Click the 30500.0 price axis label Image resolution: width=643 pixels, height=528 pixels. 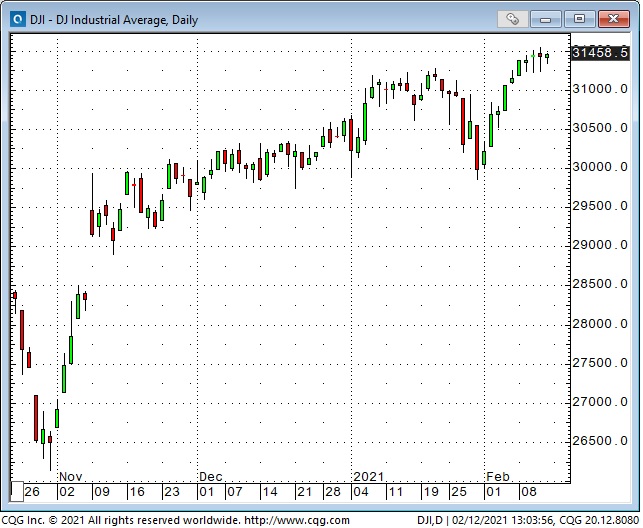(600, 128)
